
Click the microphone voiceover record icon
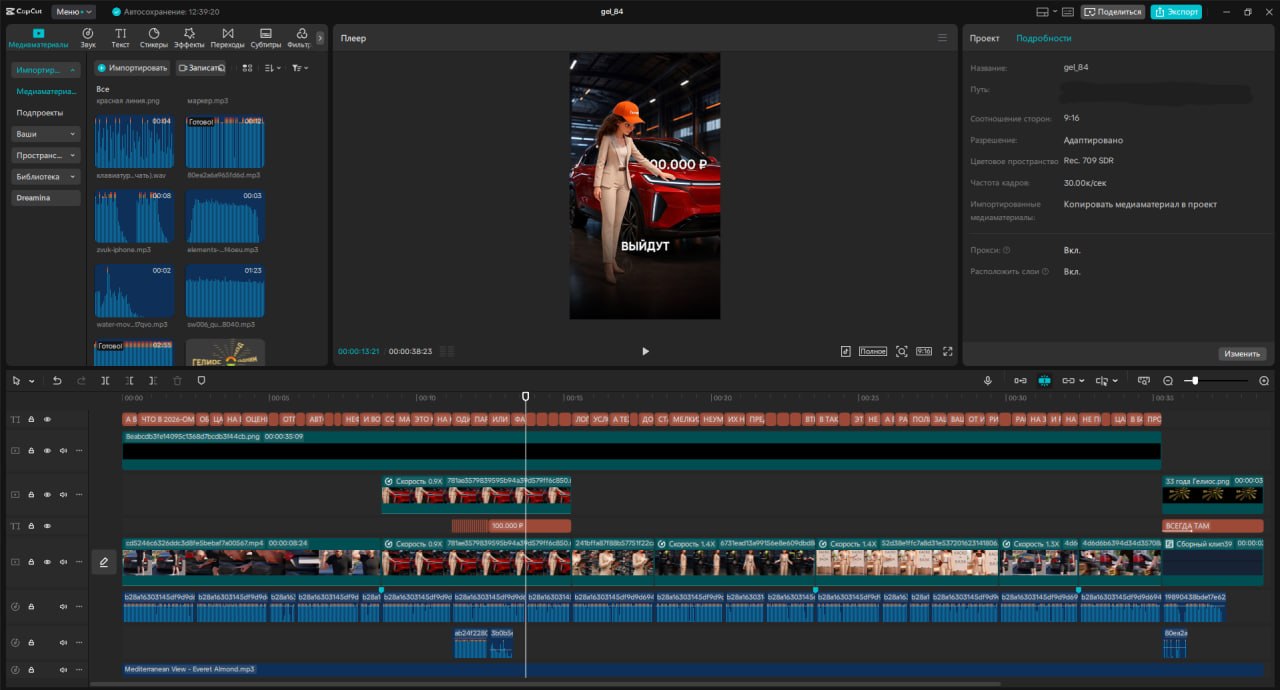pyautogui.click(x=988, y=381)
